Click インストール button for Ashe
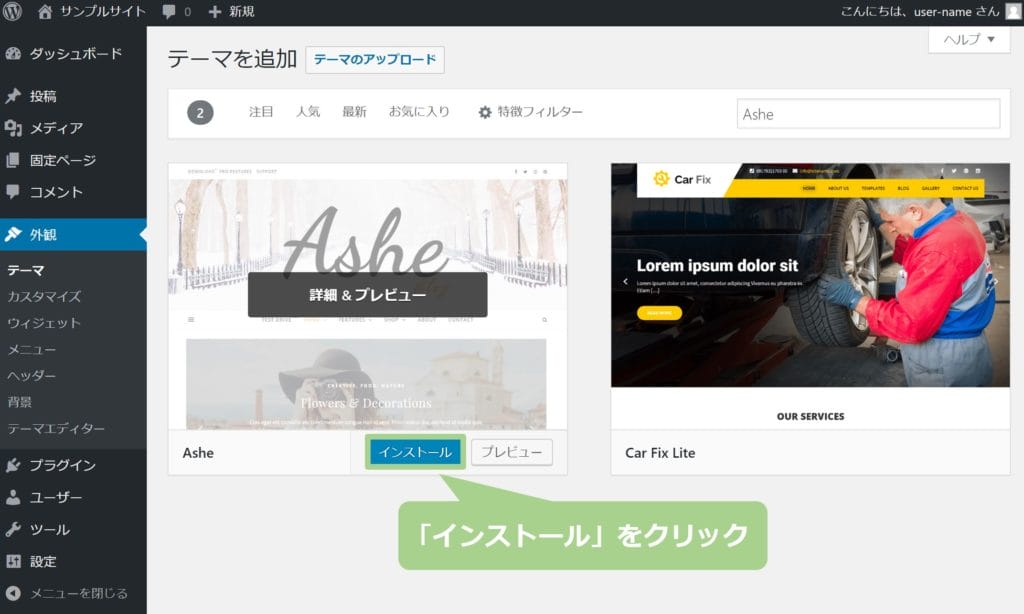Image resolution: width=1024 pixels, height=614 pixels. pyautogui.click(x=415, y=452)
